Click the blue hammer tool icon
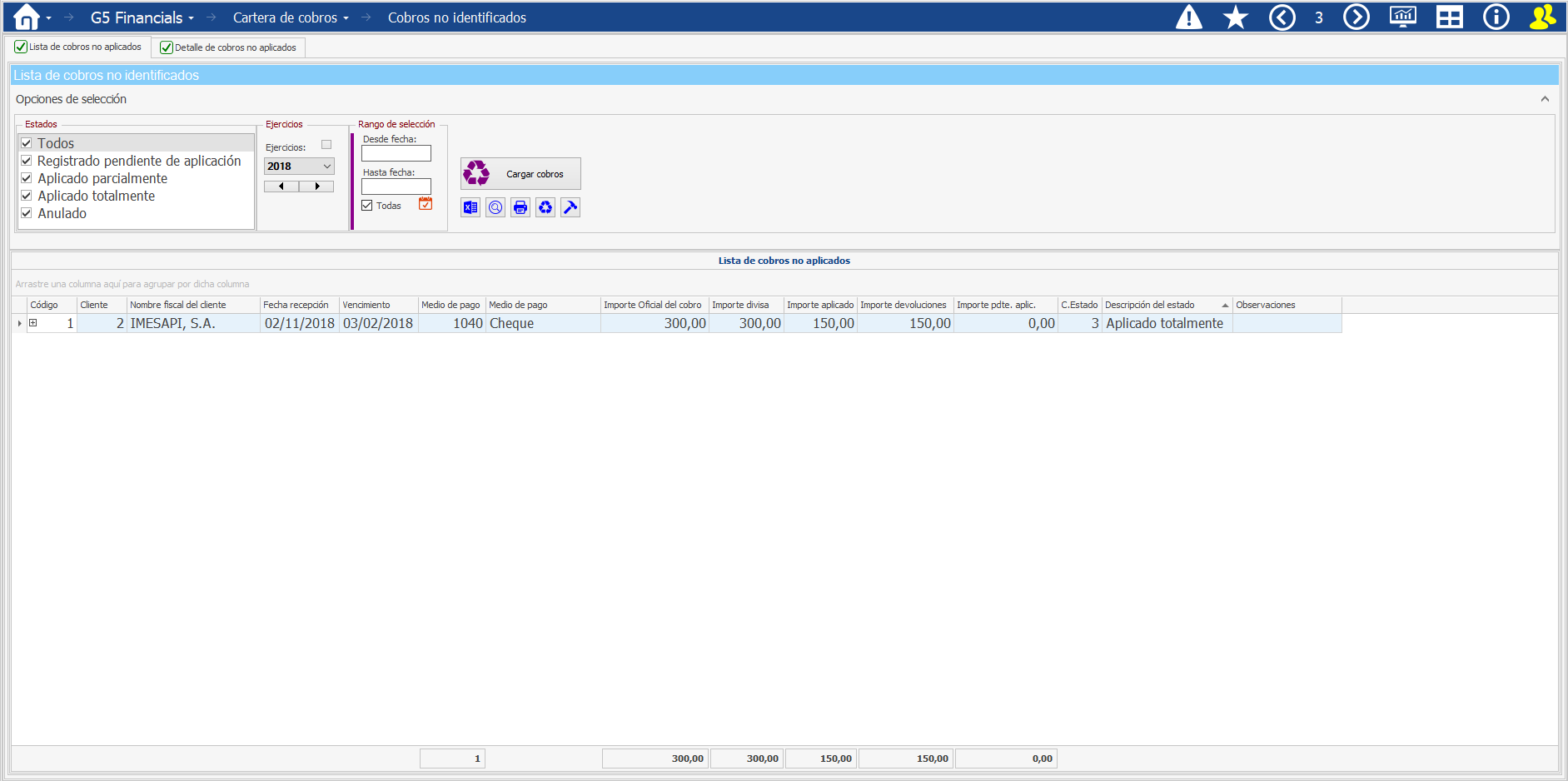 coord(570,207)
